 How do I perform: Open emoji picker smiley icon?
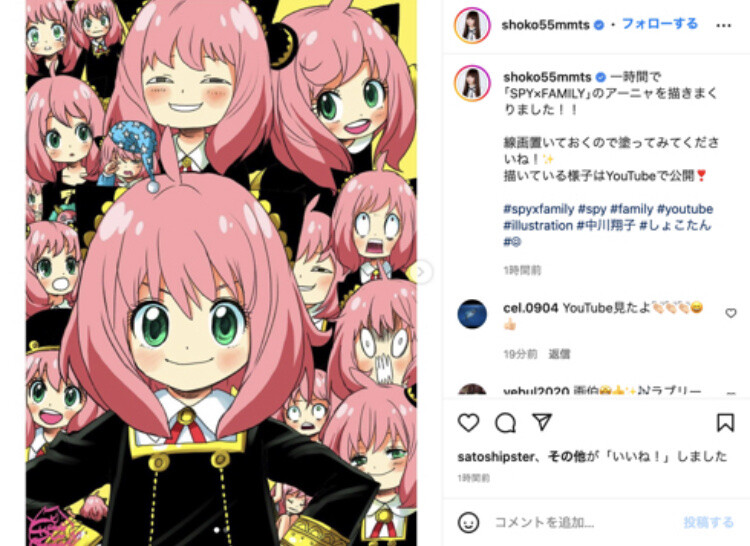(468, 522)
